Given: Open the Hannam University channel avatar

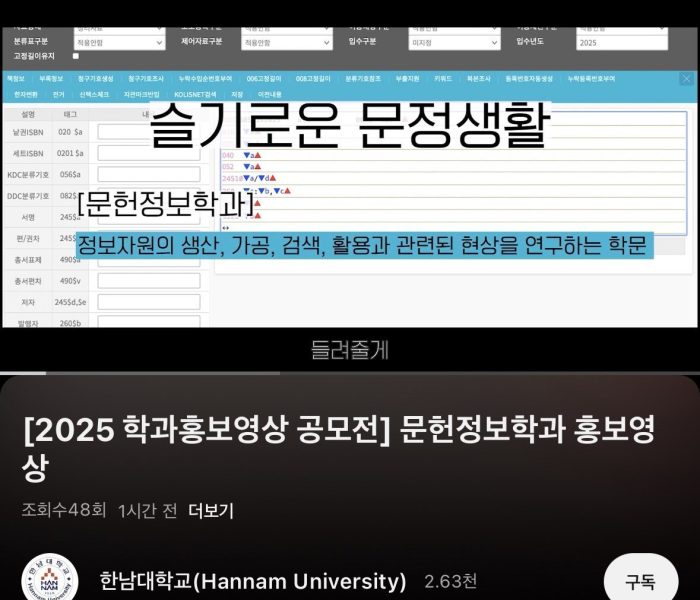Looking at the screenshot, I should tap(50, 578).
